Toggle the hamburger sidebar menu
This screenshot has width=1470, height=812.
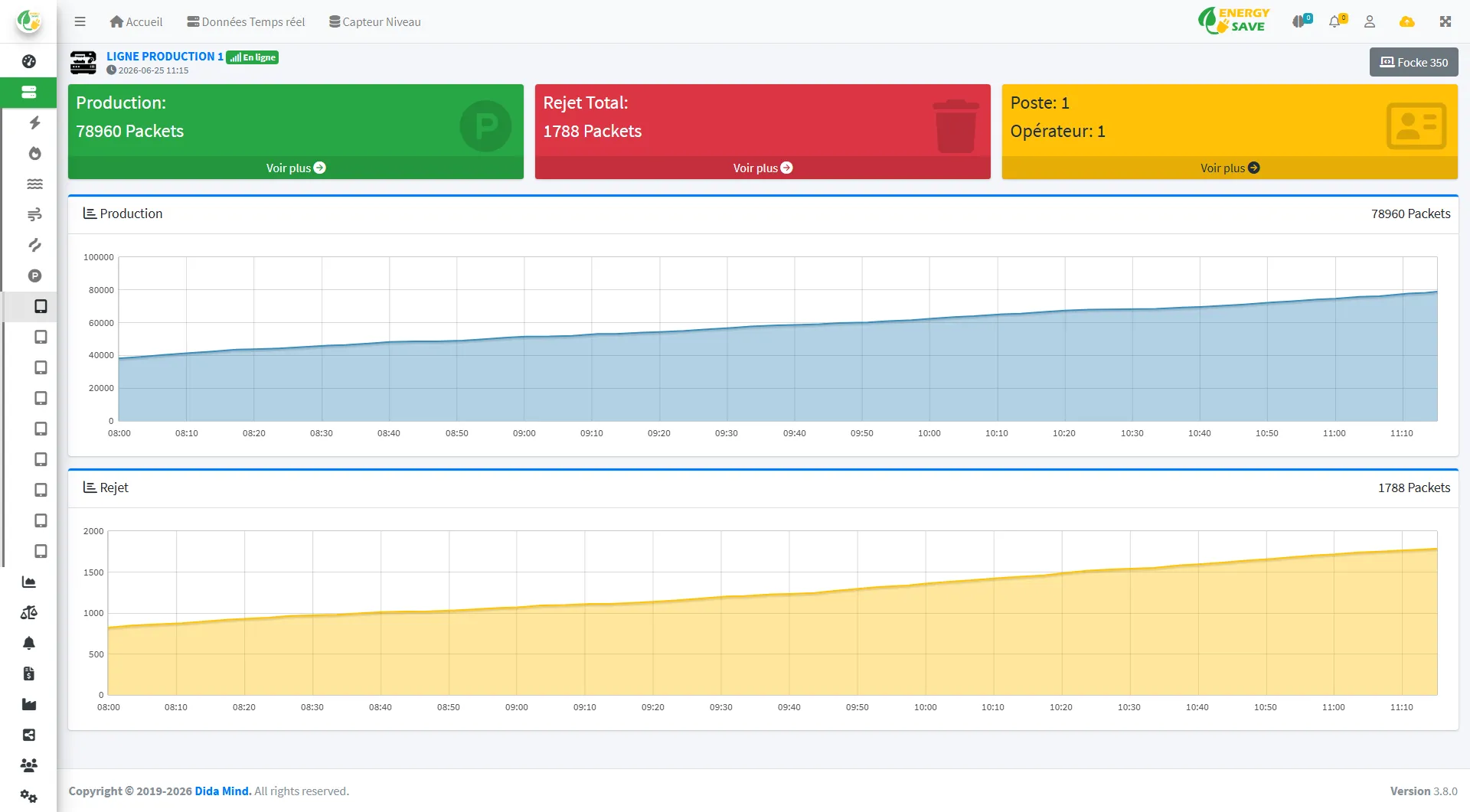point(80,21)
